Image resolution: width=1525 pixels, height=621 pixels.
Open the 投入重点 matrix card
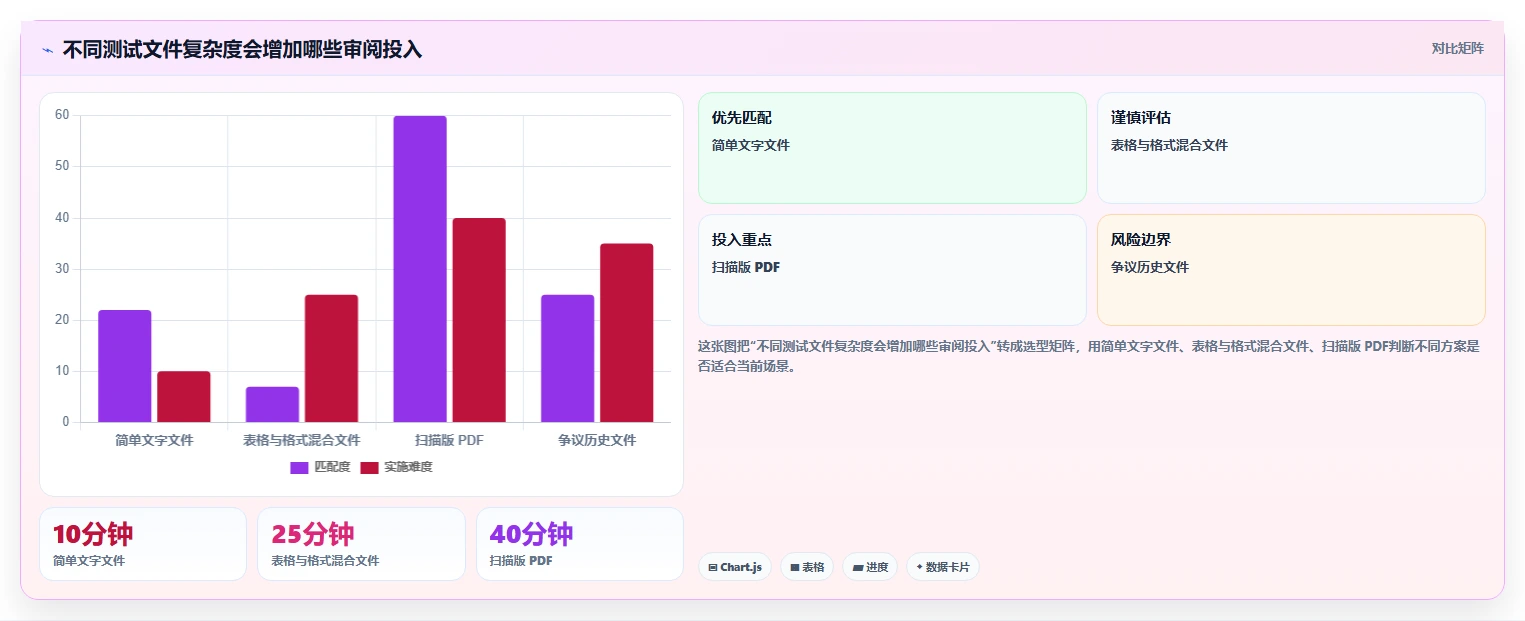pyautogui.click(x=892, y=270)
